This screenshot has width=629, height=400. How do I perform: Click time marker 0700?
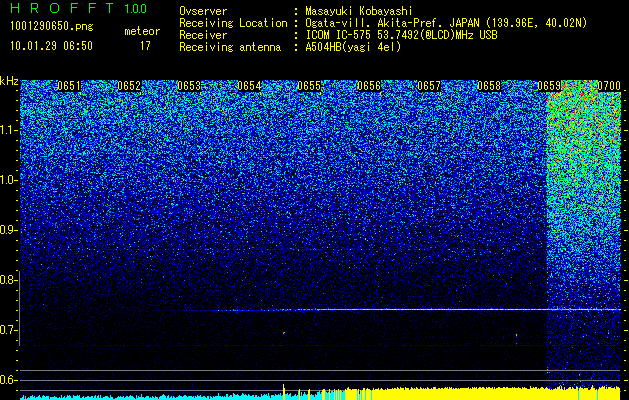coord(609,86)
